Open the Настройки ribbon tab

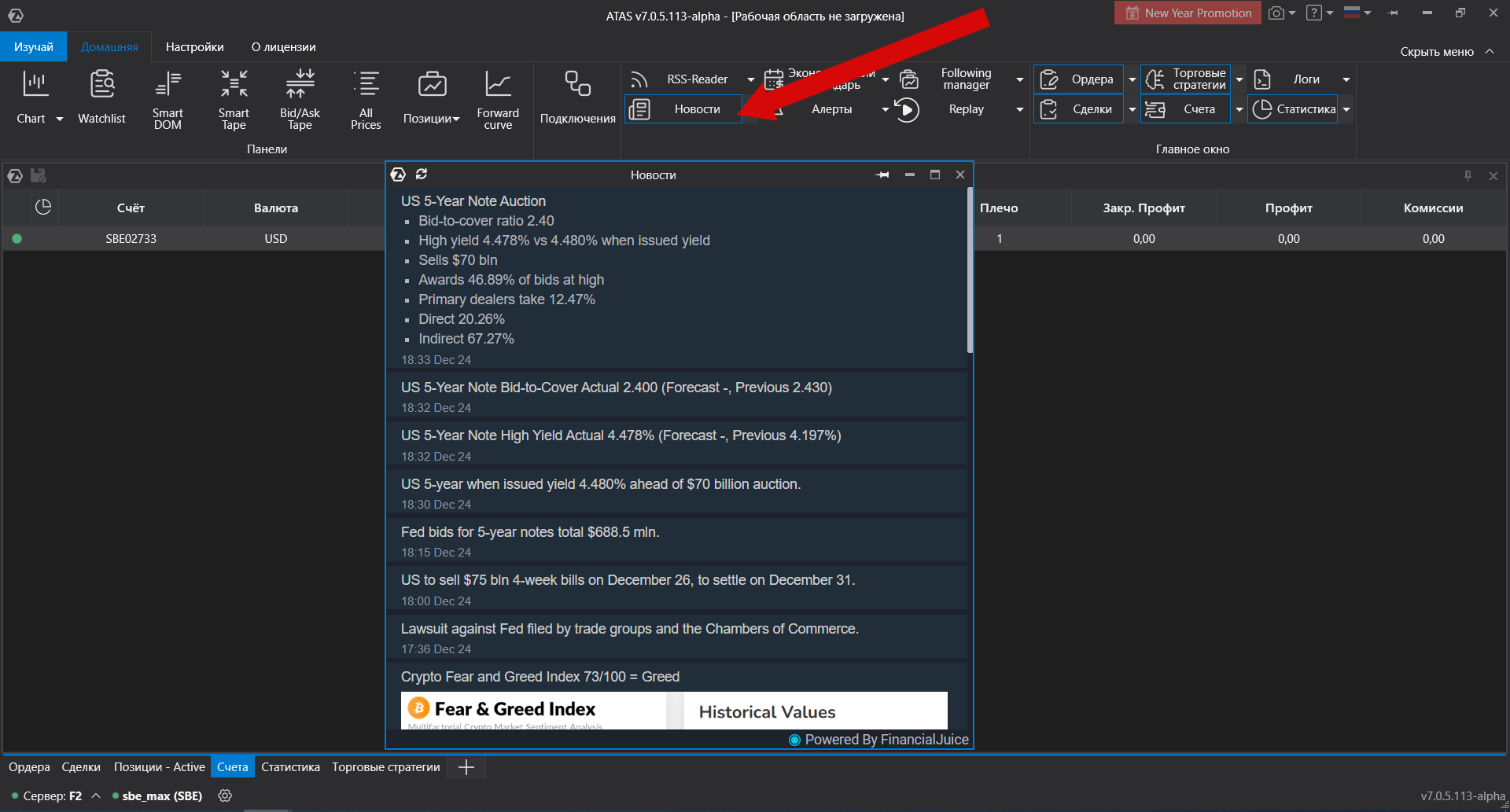click(x=194, y=47)
